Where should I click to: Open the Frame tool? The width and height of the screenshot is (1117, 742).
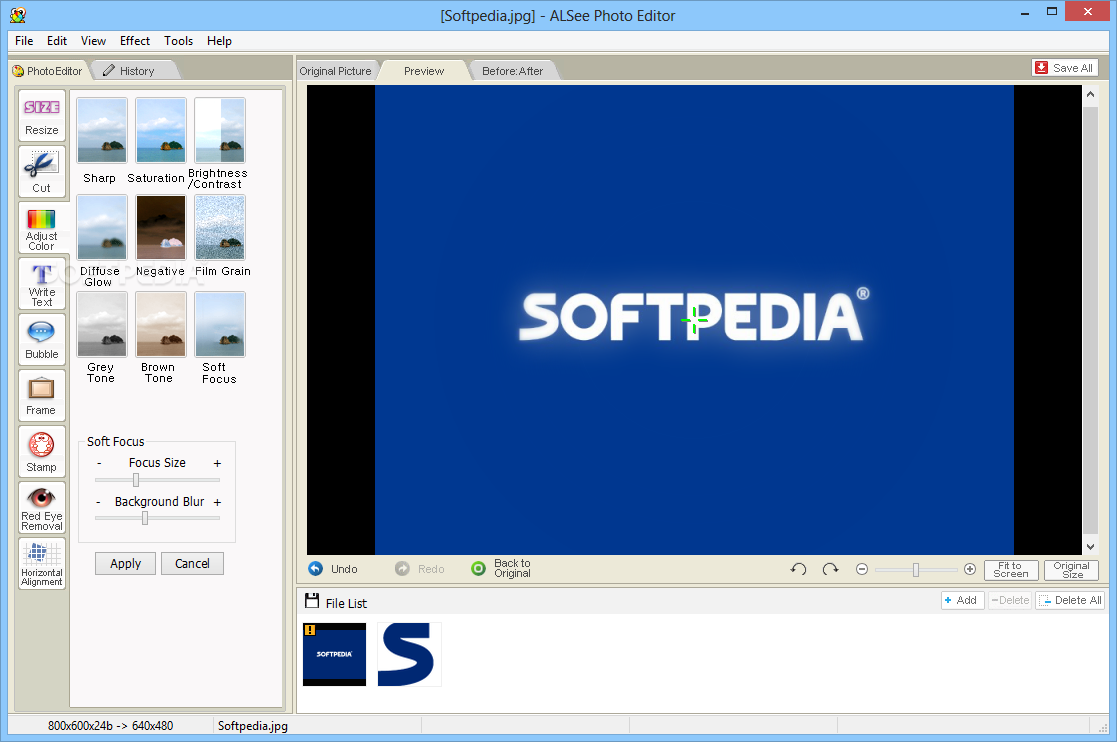coord(41,396)
